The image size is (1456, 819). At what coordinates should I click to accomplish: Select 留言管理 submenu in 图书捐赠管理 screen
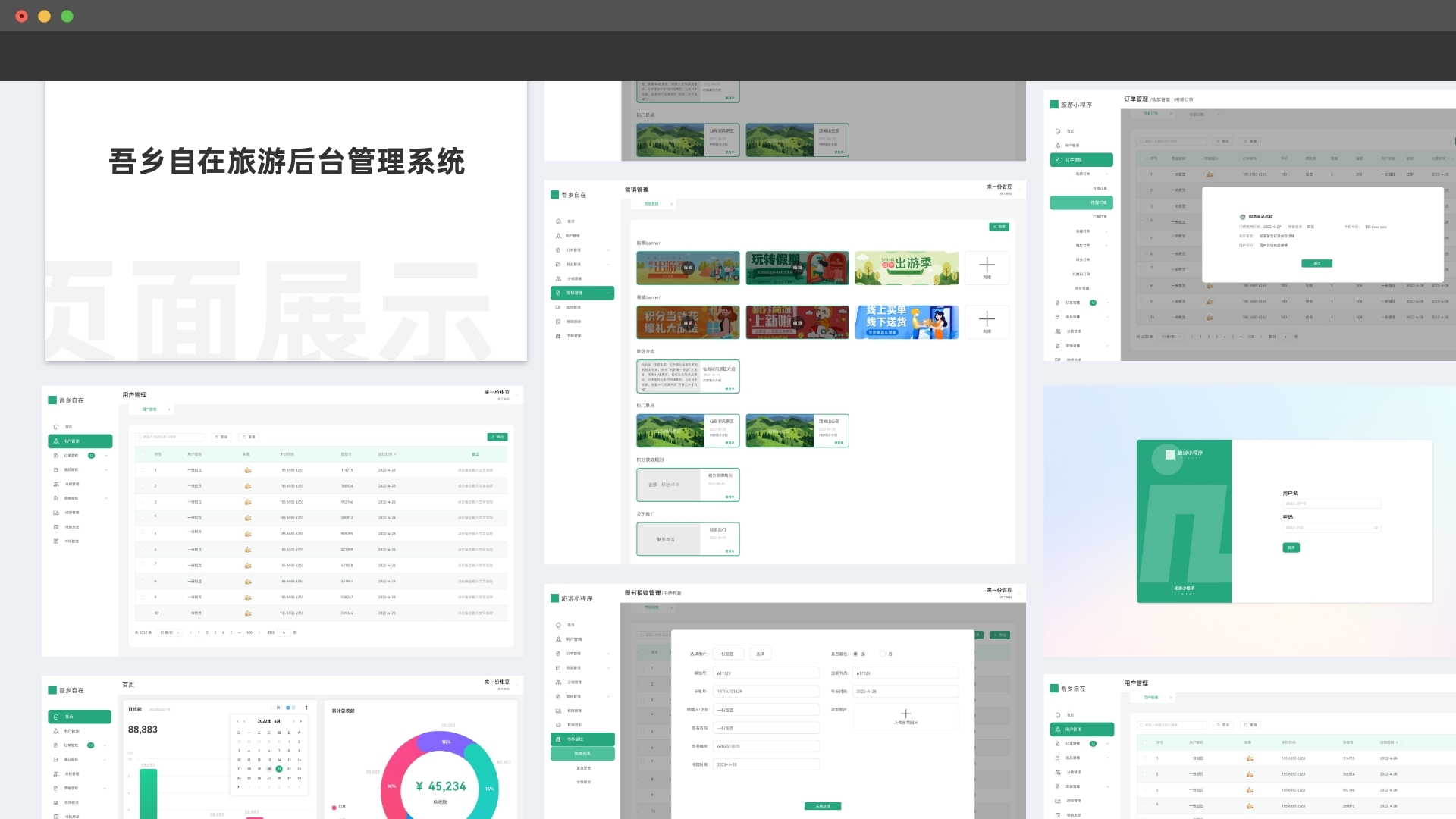[x=582, y=767]
